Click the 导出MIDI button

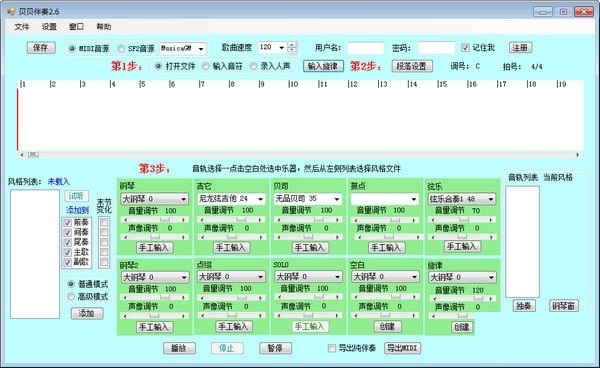tap(403, 348)
